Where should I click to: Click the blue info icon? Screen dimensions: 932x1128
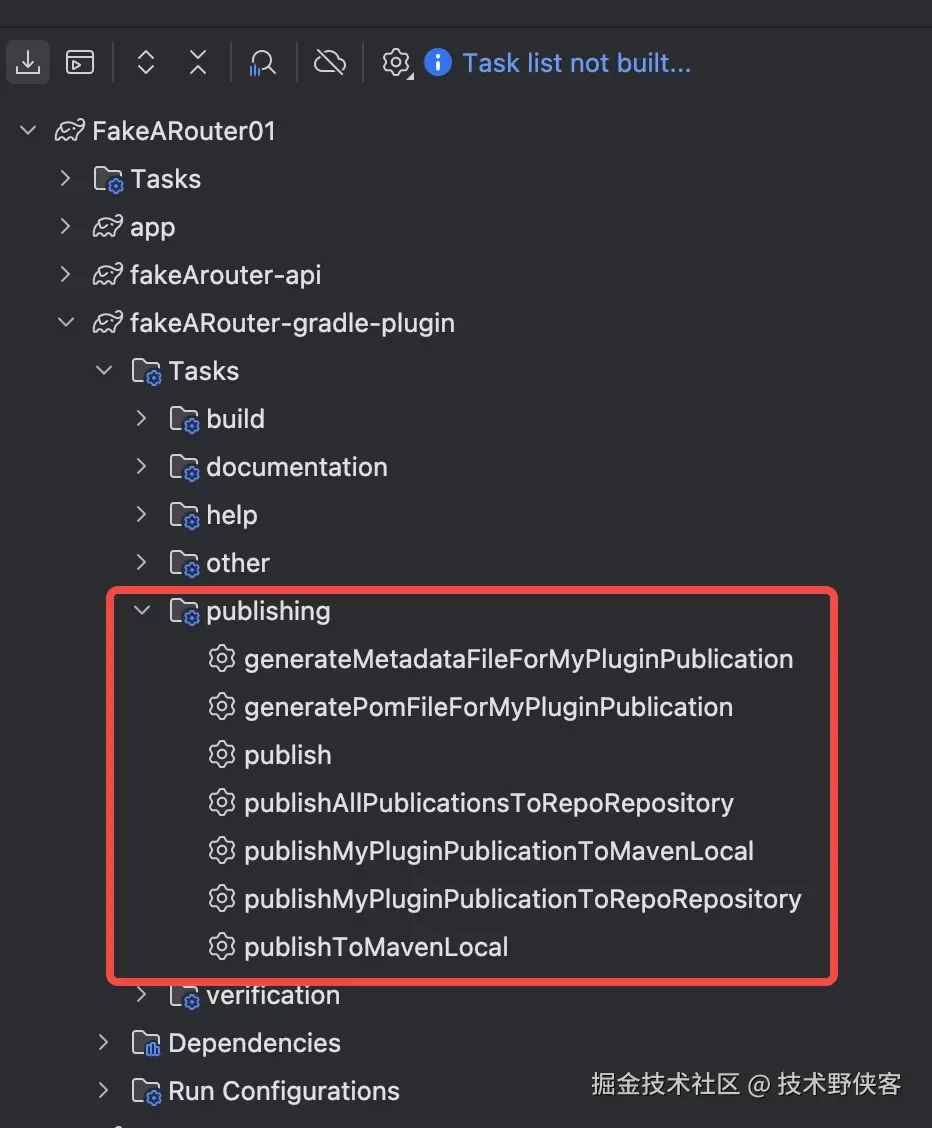tap(438, 63)
